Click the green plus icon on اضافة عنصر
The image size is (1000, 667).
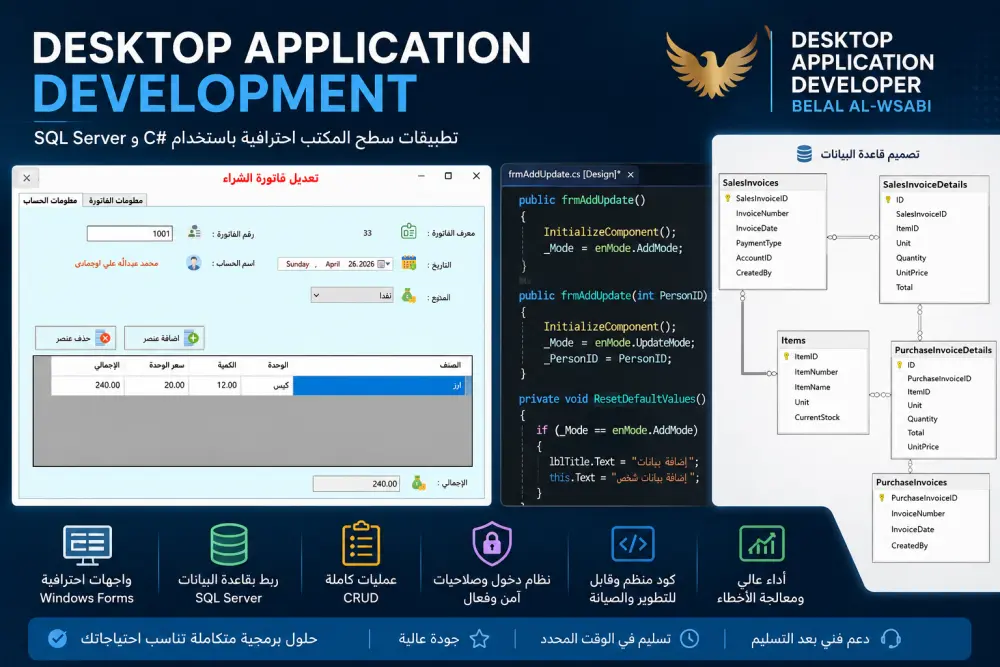coord(193,338)
